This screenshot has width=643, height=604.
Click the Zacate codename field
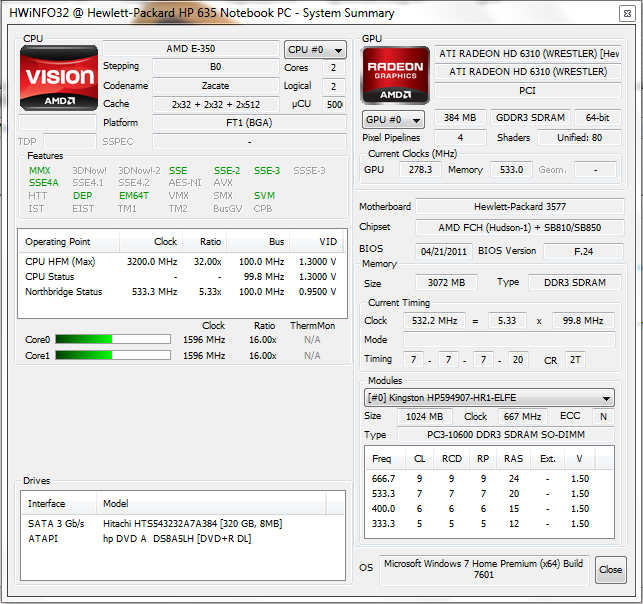pos(216,86)
